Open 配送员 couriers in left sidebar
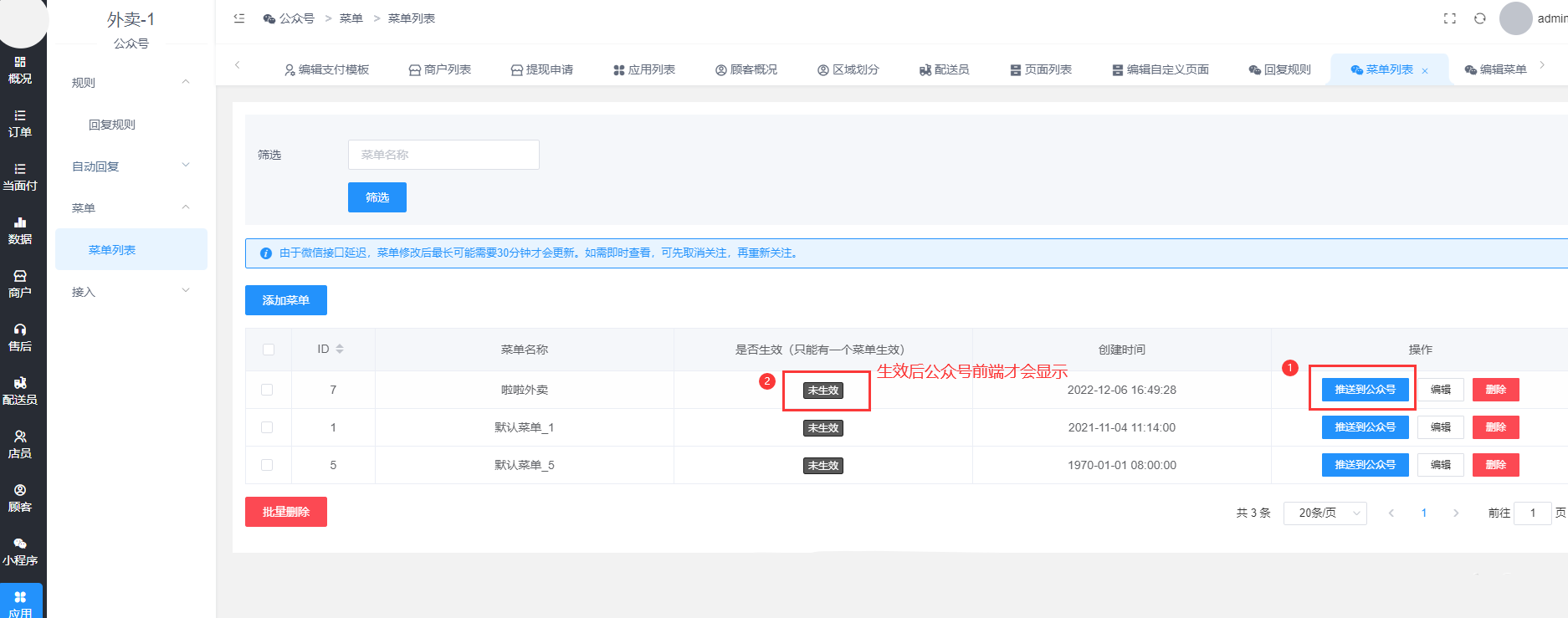The width and height of the screenshot is (1568, 618). [x=20, y=391]
